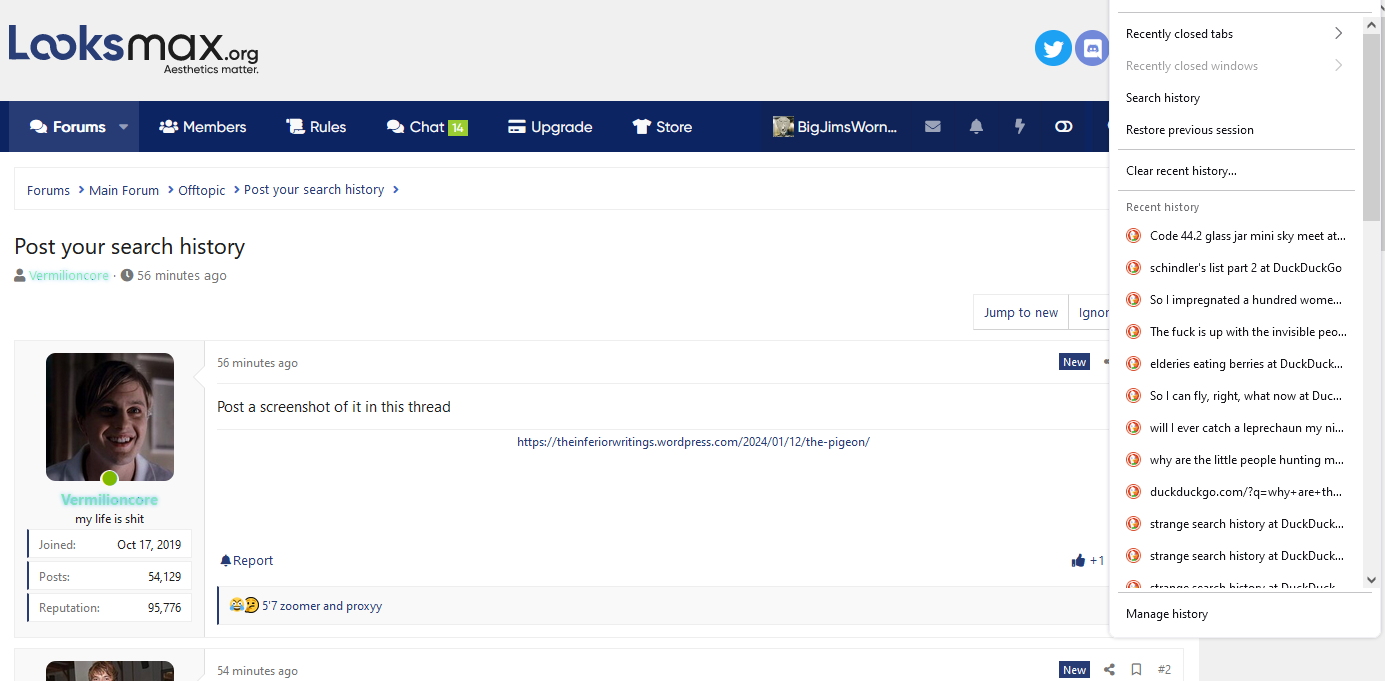Expand Recently closed tabs submenu
Viewport: 1385px width, 681px height.
[1234, 34]
